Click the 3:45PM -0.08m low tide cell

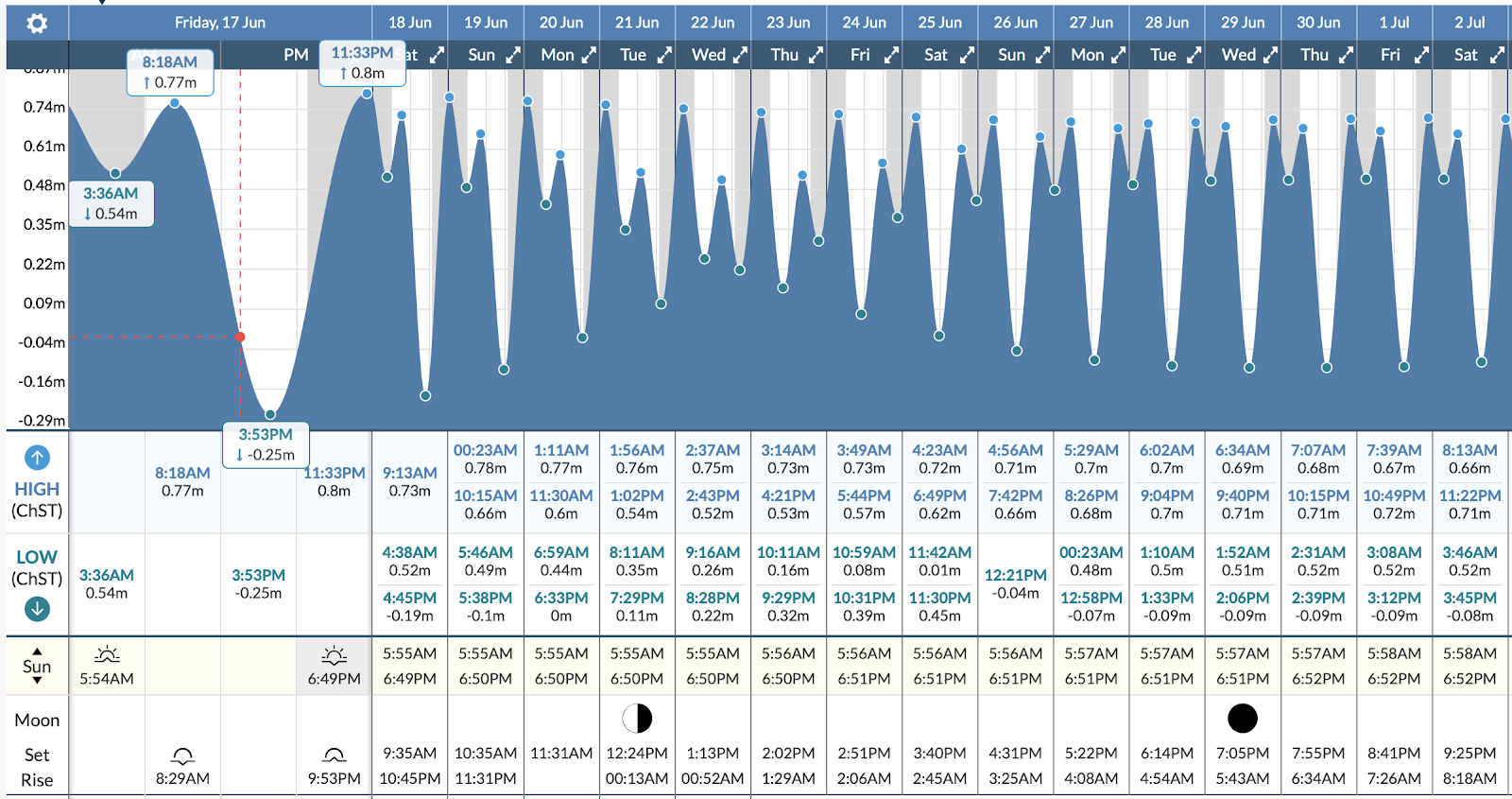click(x=1469, y=607)
